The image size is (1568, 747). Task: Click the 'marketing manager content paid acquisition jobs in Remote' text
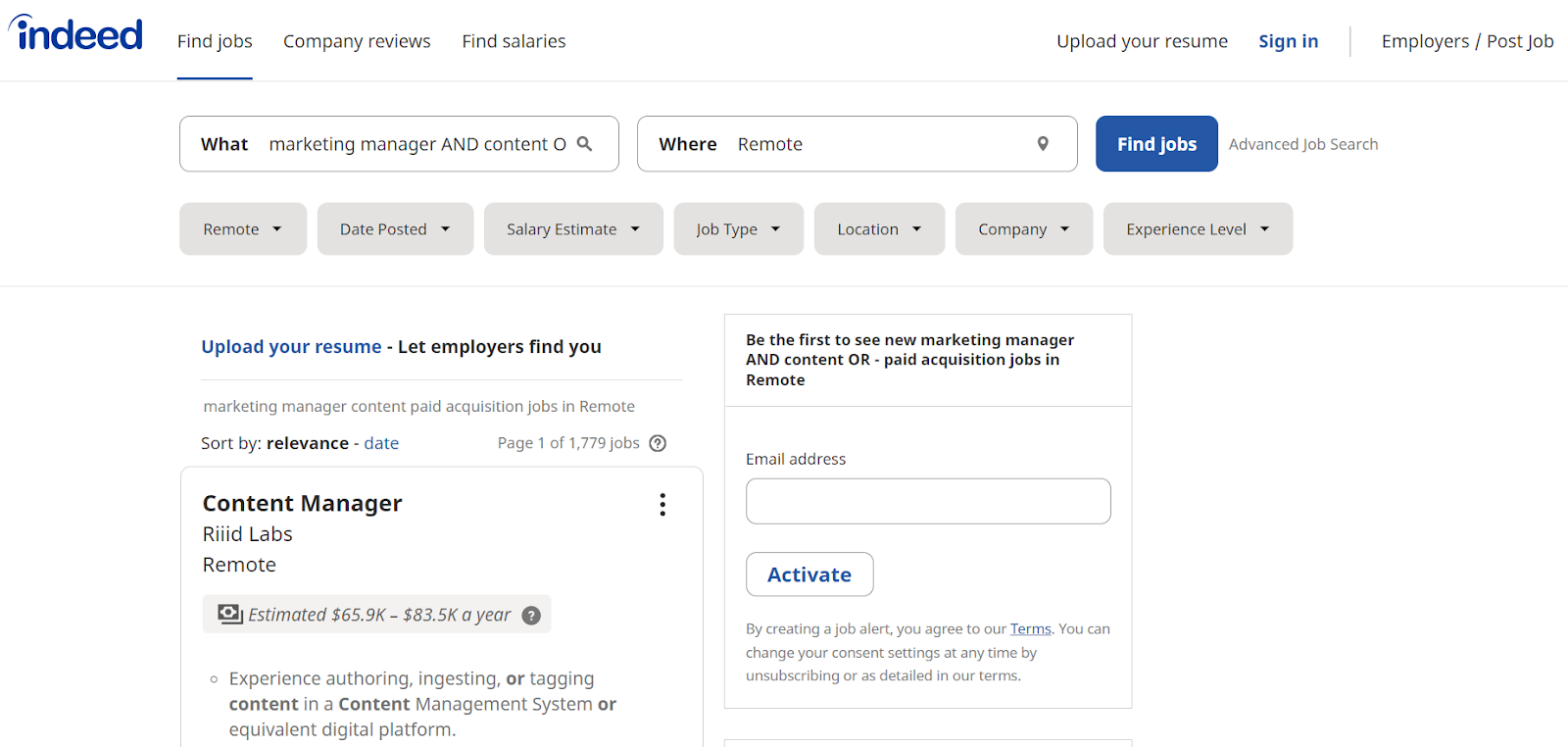click(418, 406)
